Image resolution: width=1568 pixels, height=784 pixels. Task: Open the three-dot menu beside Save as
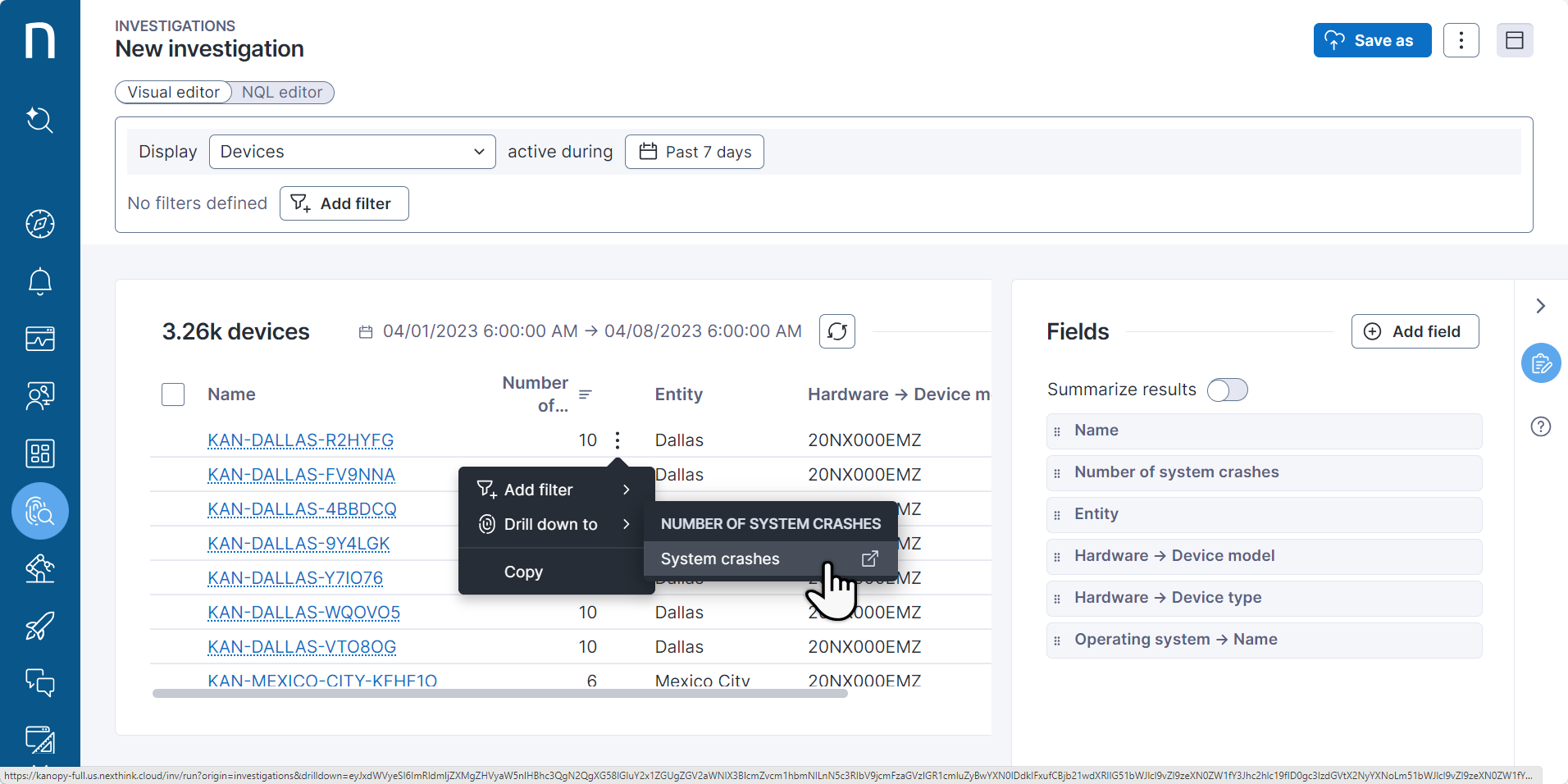(x=1461, y=40)
